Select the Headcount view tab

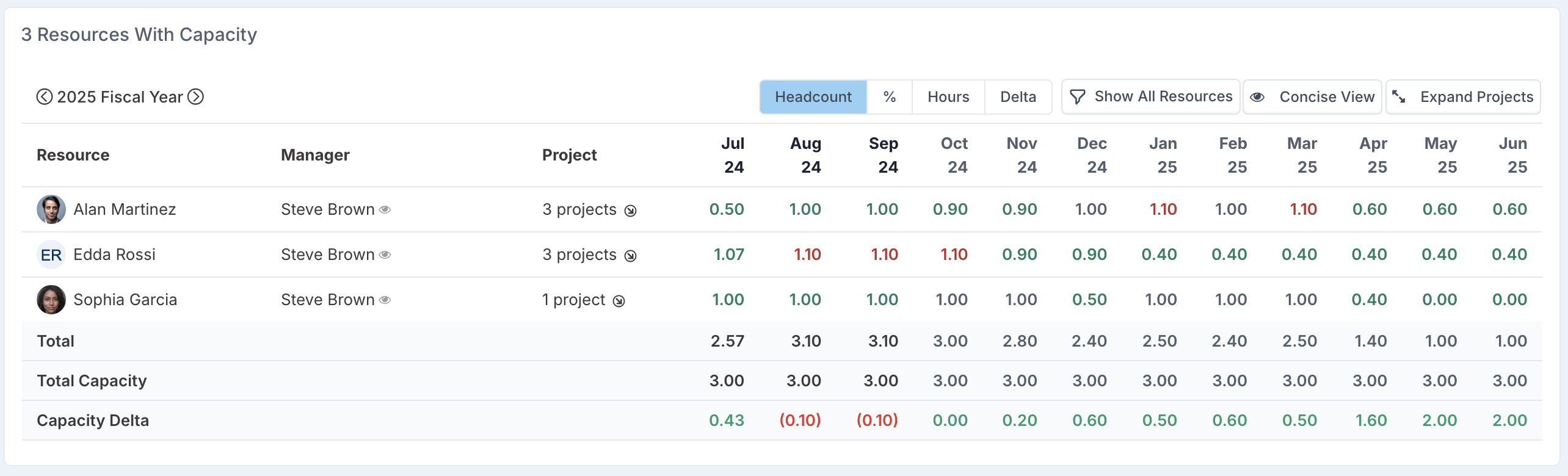pyautogui.click(x=813, y=97)
